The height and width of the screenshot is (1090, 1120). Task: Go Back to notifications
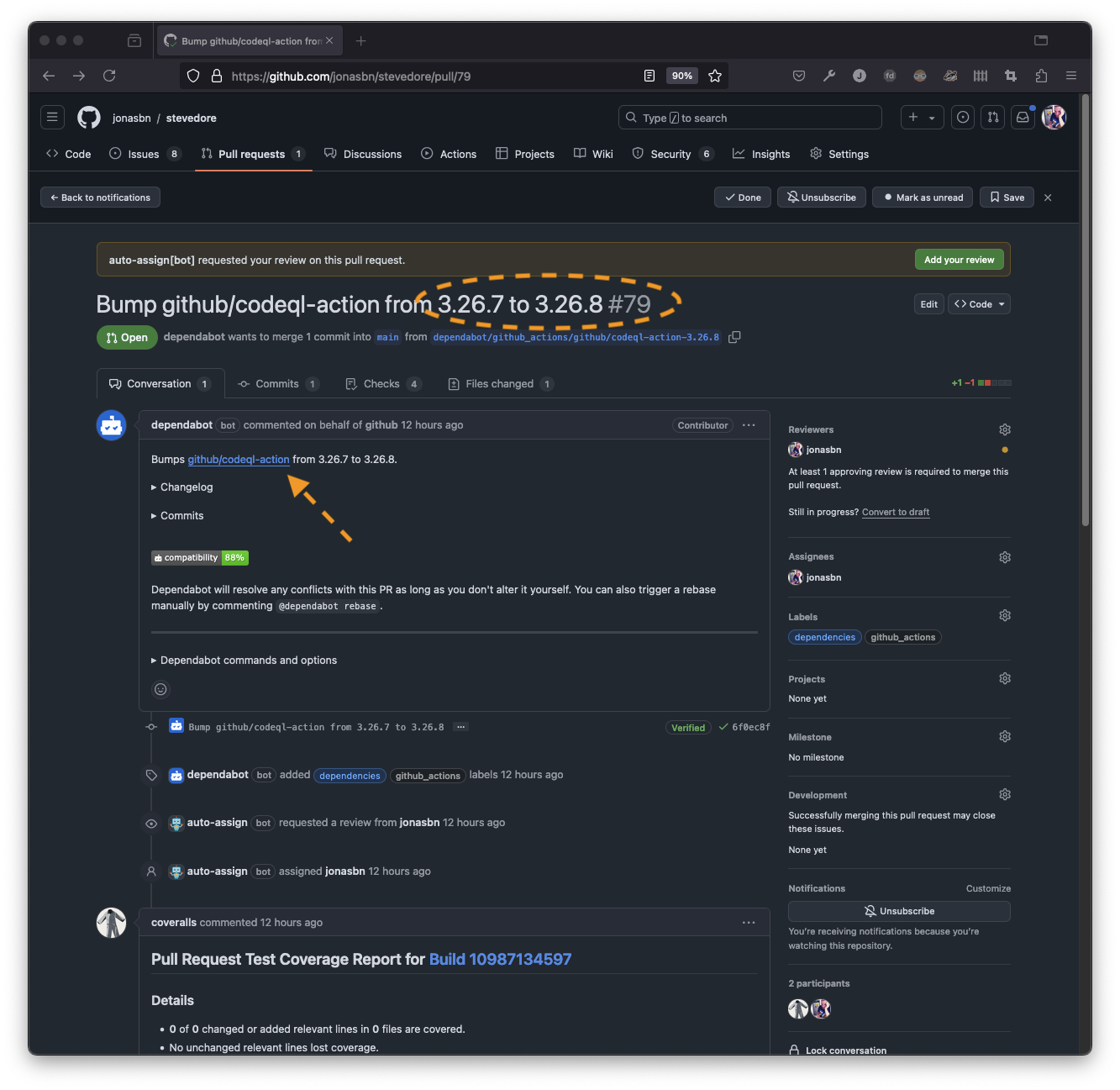coord(100,197)
